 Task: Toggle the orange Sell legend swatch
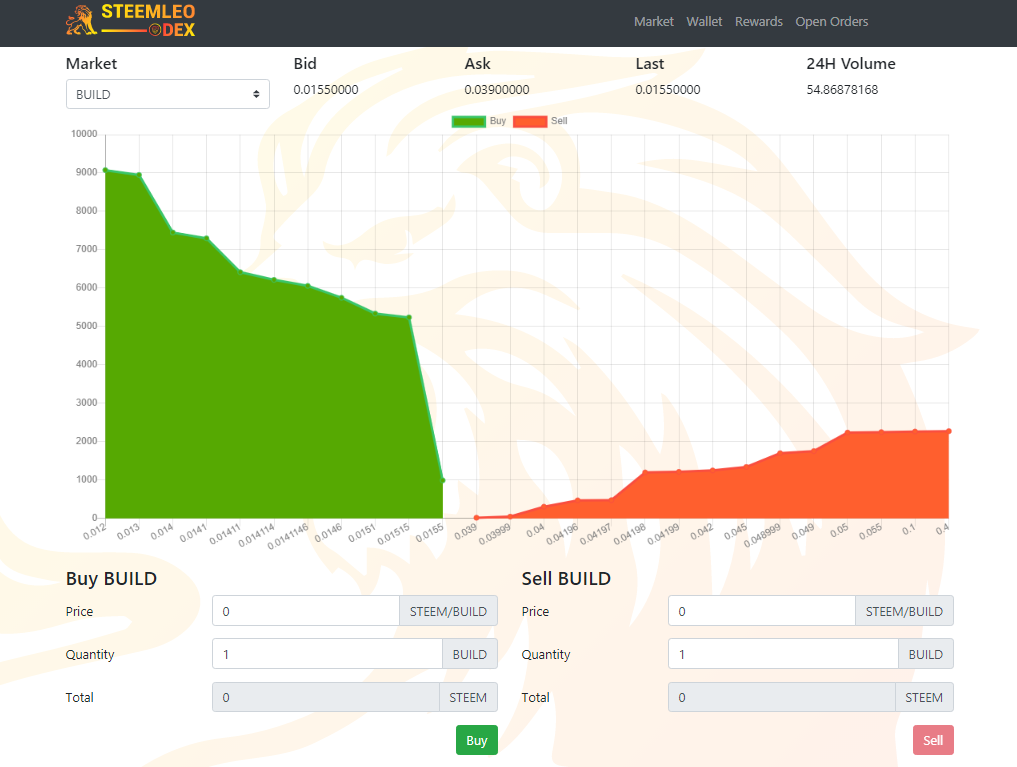(530, 121)
